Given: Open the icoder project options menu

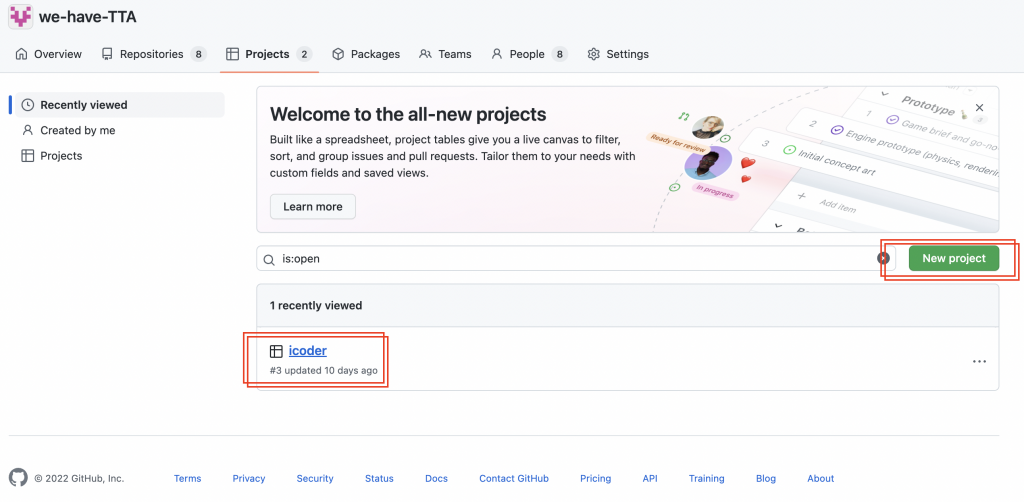Looking at the screenshot, I should (x=979, y=361).
